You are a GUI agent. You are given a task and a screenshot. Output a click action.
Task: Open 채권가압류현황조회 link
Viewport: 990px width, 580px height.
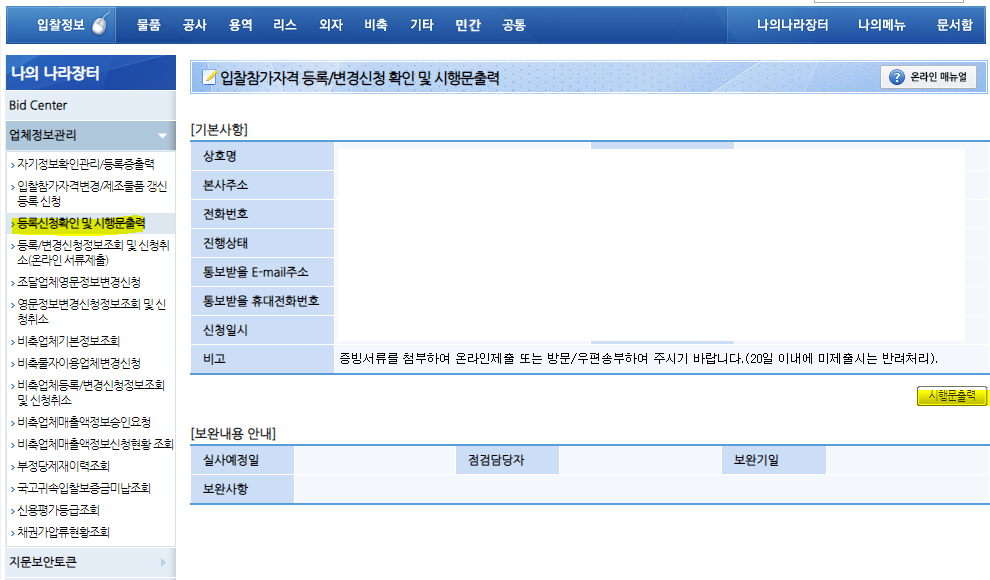coord(63,532)
